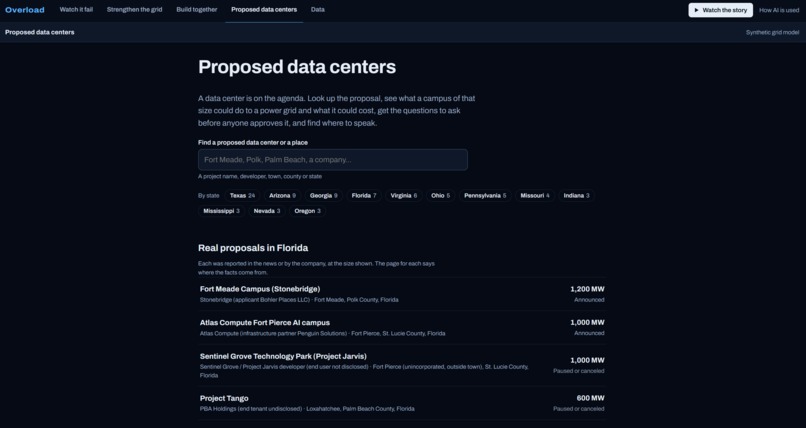Filter proposals by Texas

(x=242, y=196)
